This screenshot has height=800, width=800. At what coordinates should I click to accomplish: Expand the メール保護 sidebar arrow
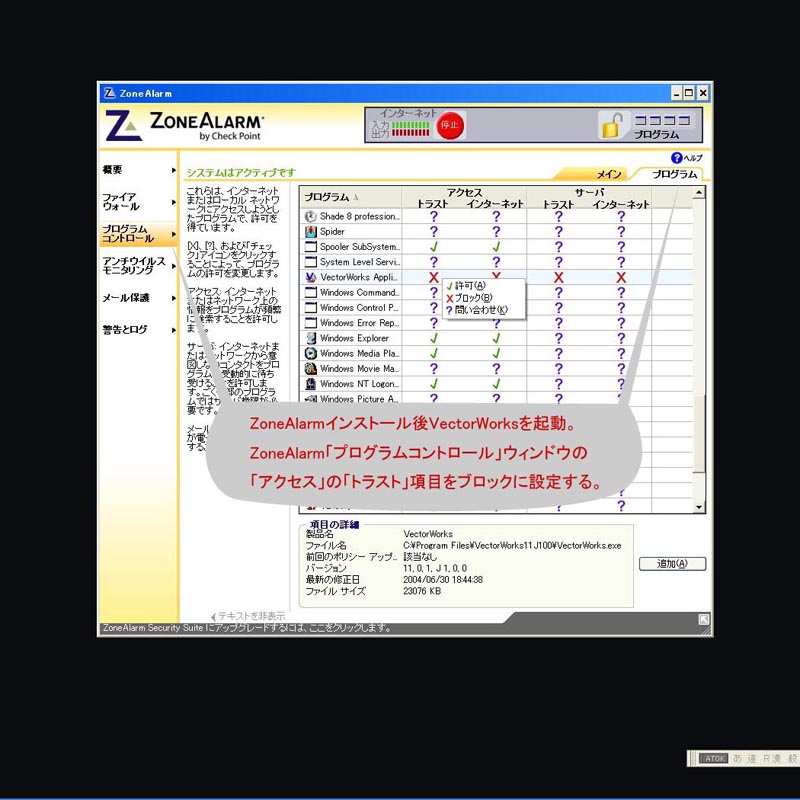[x=173, y=298]
